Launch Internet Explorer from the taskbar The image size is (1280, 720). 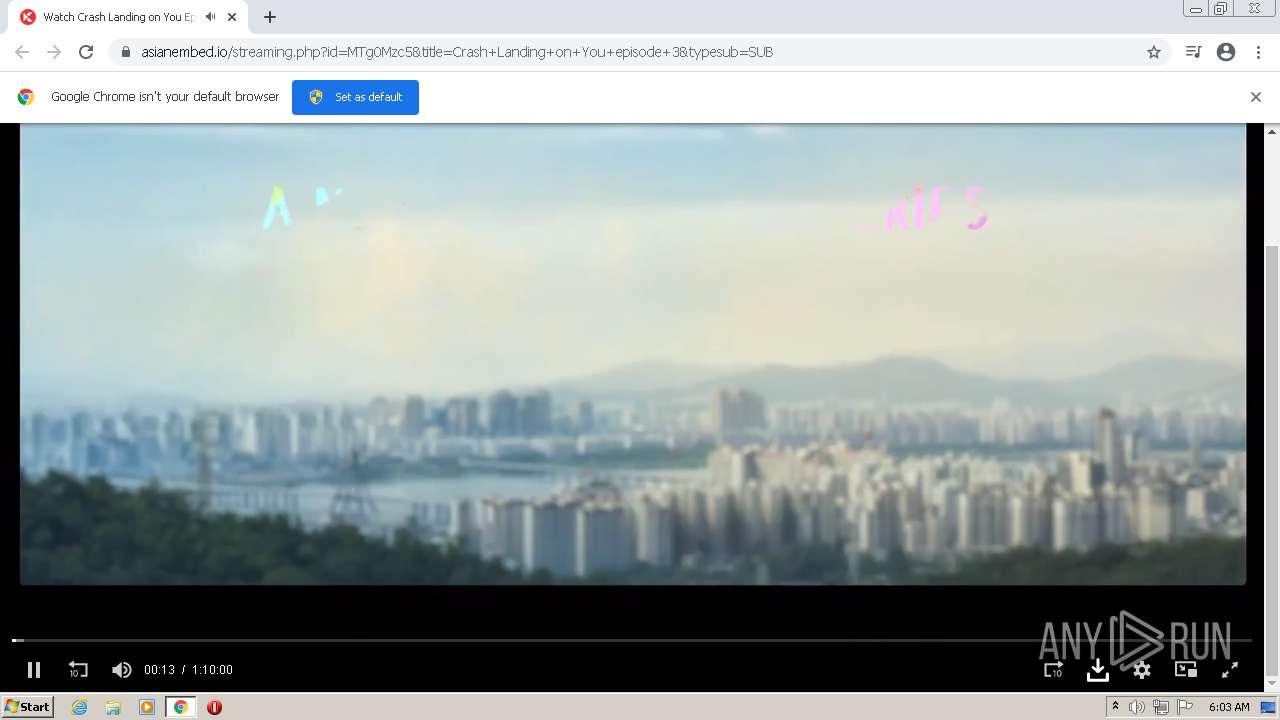80,707
